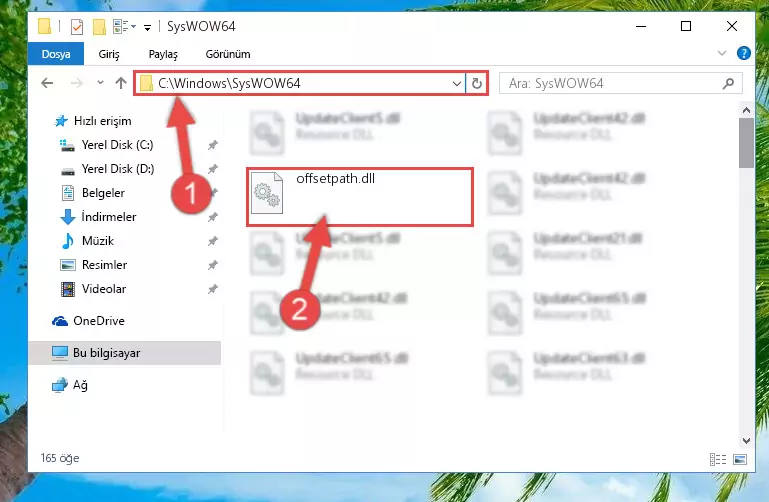769x502 pixels.
Task: Click the magnifier search icon
Action: point(729,83)
